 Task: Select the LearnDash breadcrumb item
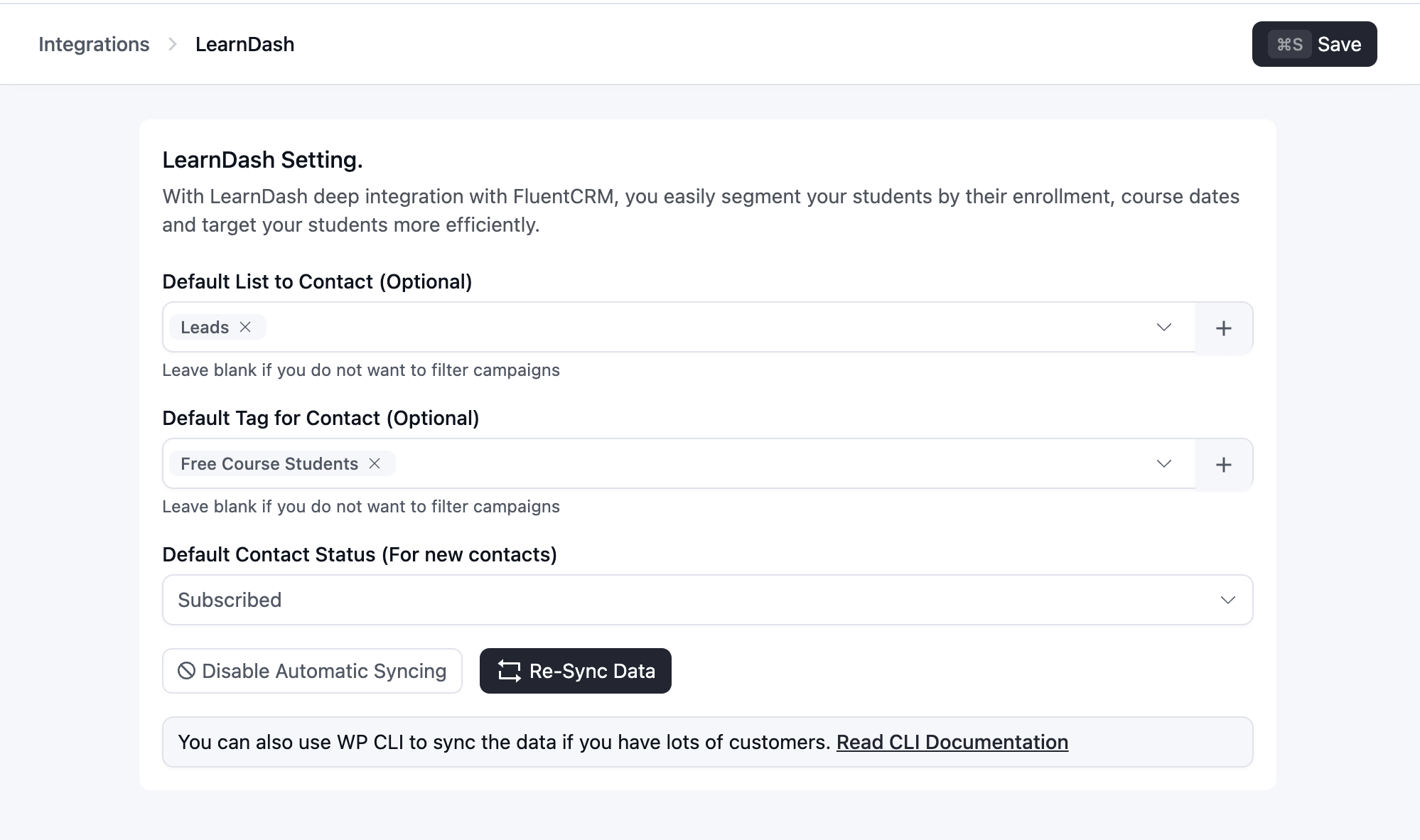tap(244, 44)
